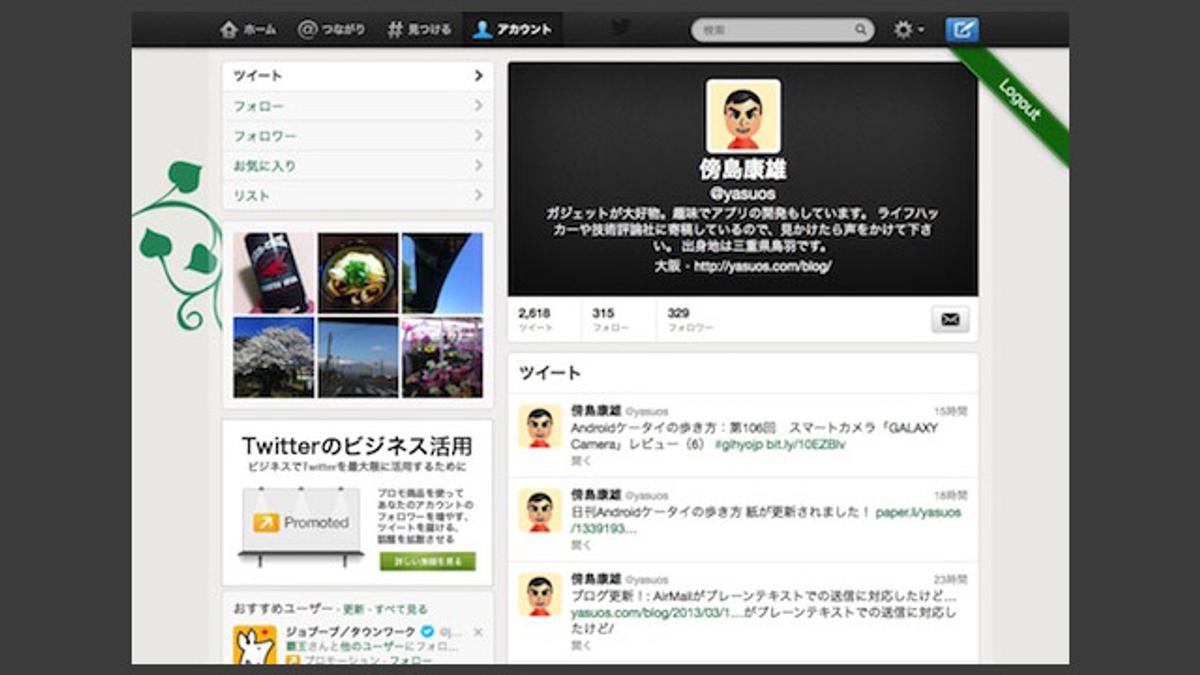This screenshot has width=1200, height=675.
Task: Open リスト in sidebar
Action: pos(357,195)
